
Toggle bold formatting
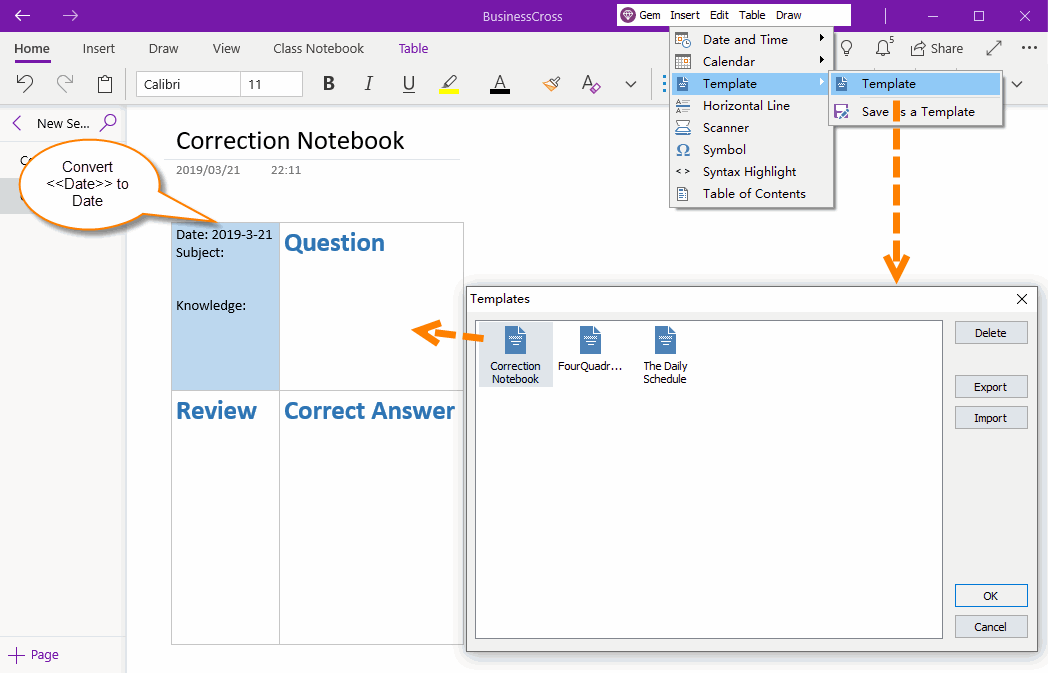point(328,84)
